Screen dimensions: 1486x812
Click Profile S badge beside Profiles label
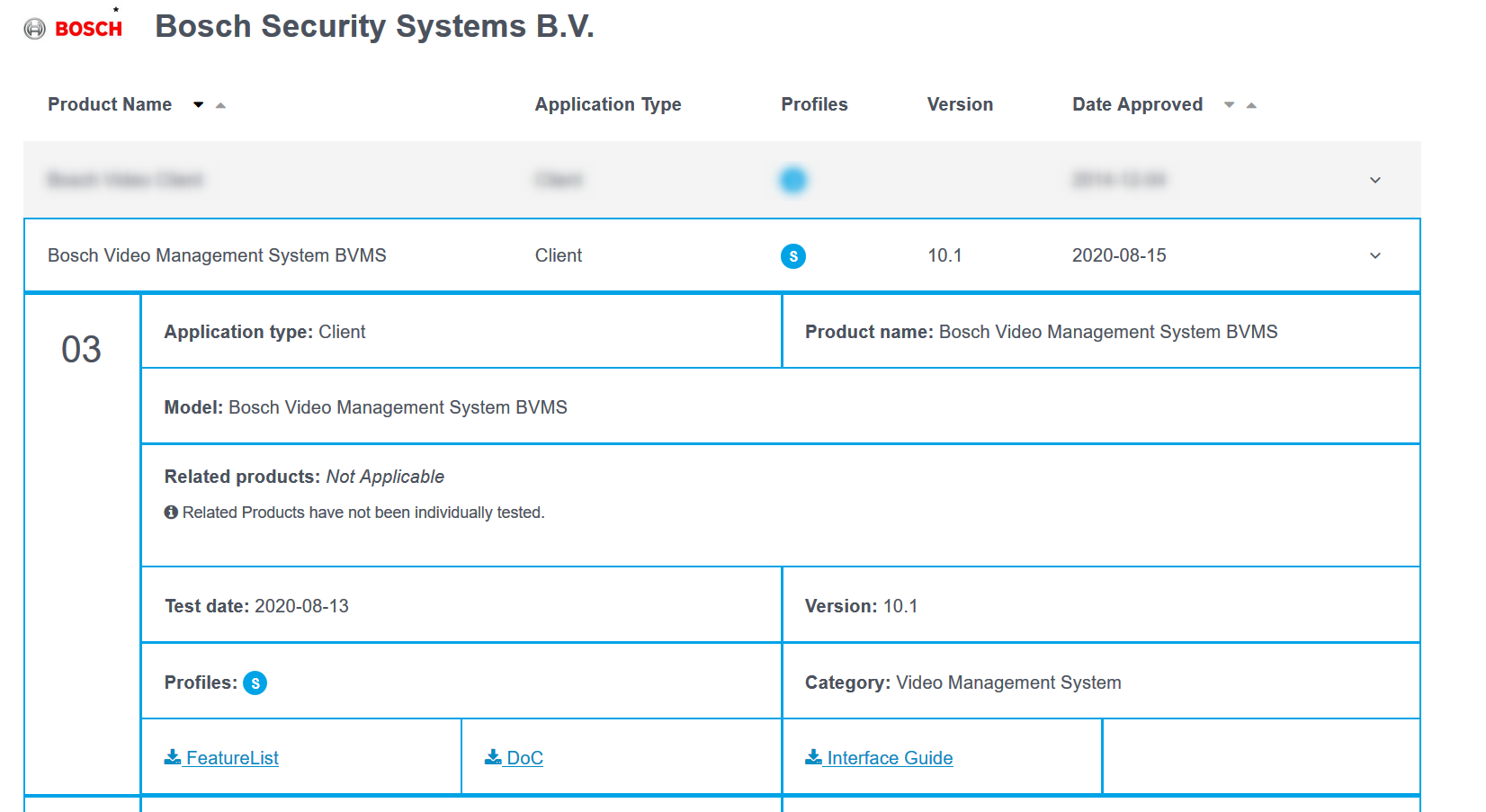pyautogui.click(x=255, y=683)
